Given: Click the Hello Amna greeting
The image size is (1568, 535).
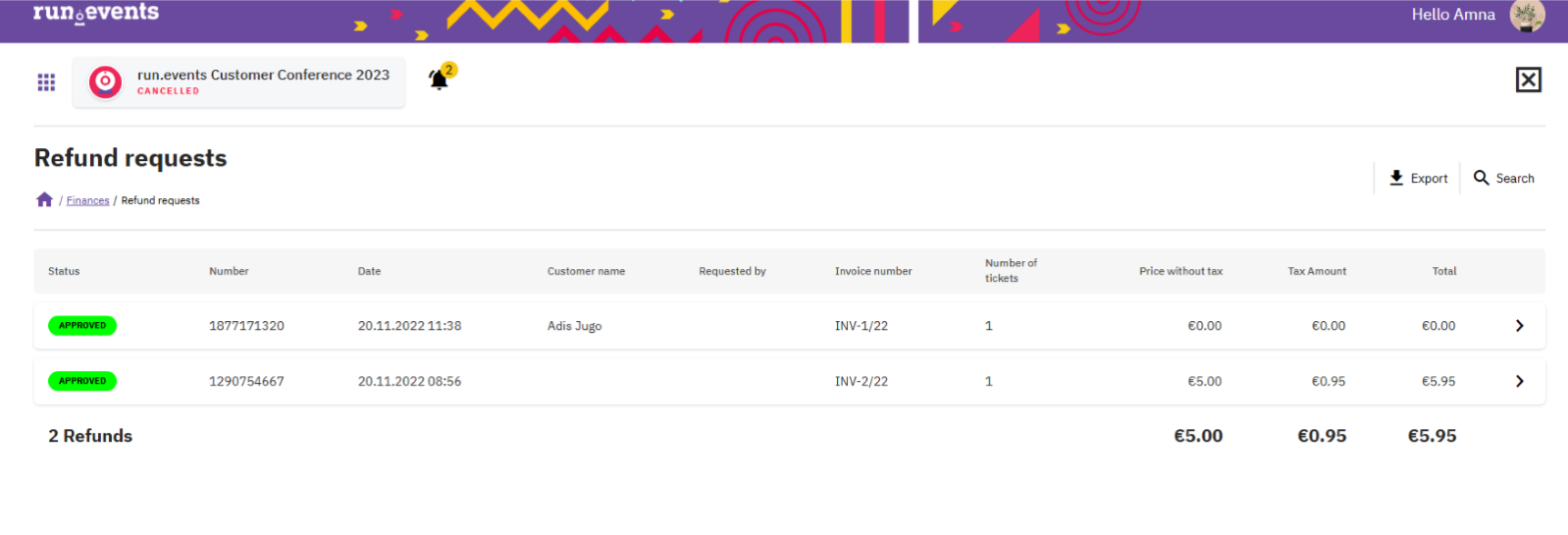Looking at the screenshot, I should click(x=1453, y=15).
